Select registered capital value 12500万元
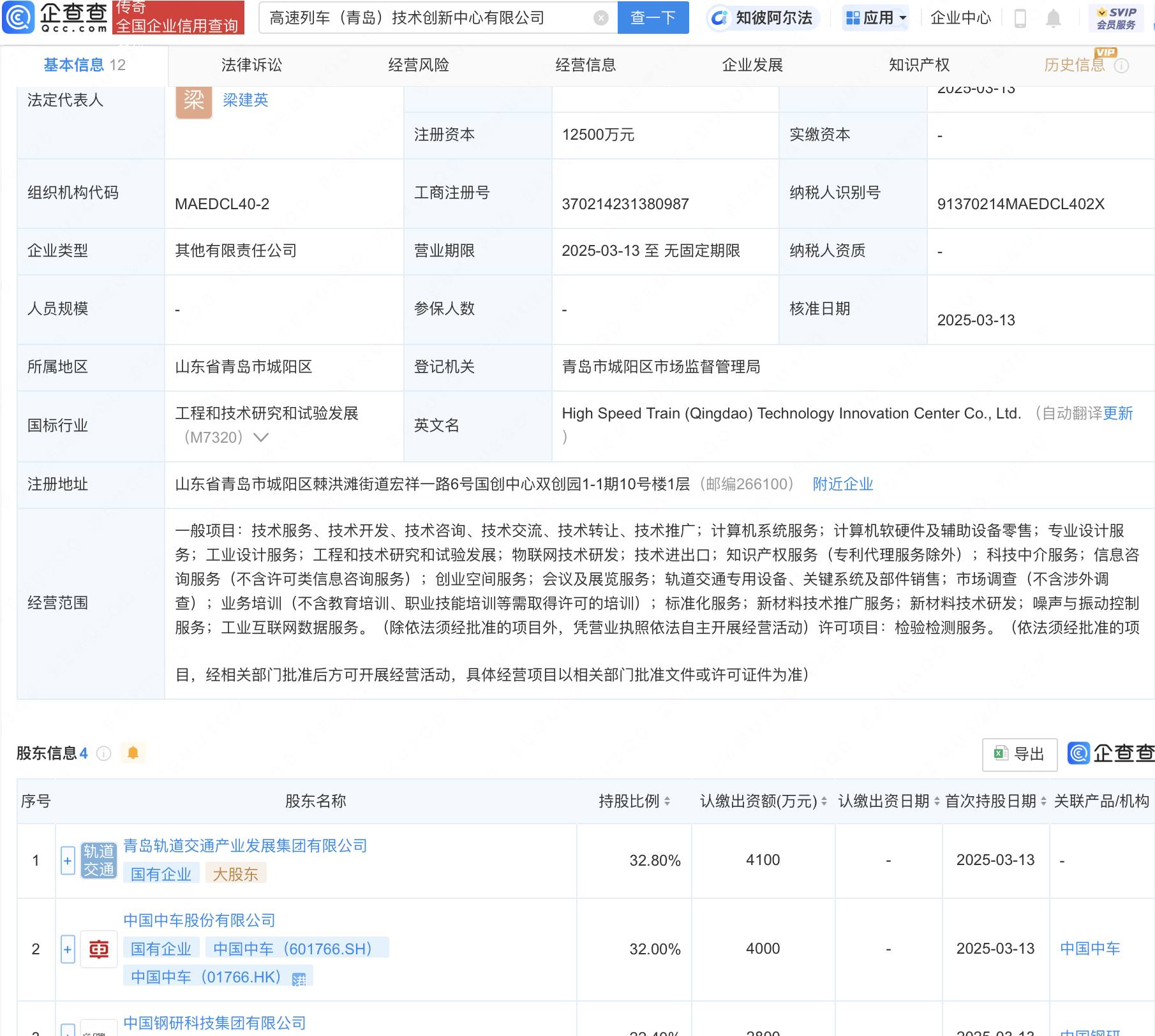The image size is (1155, 1036). (598, 135)
